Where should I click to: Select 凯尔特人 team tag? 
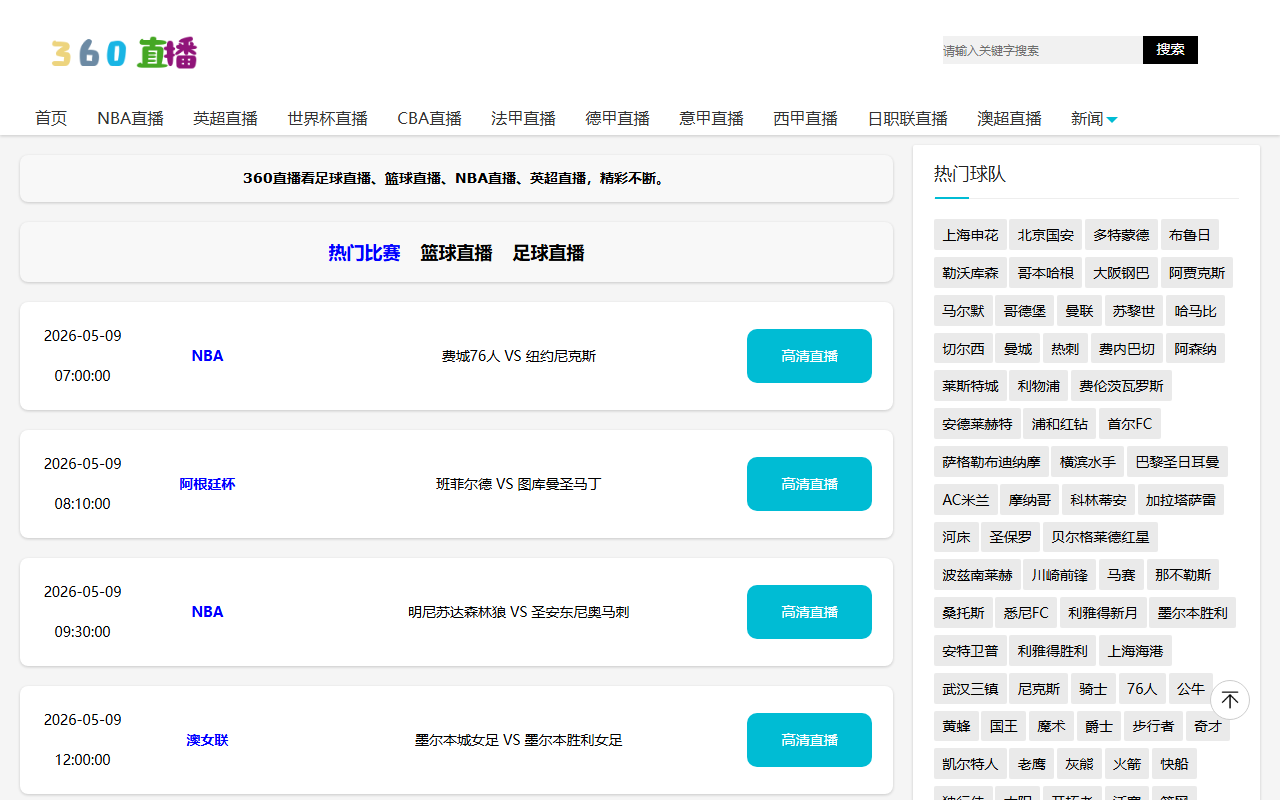click(x=970, y=764)
